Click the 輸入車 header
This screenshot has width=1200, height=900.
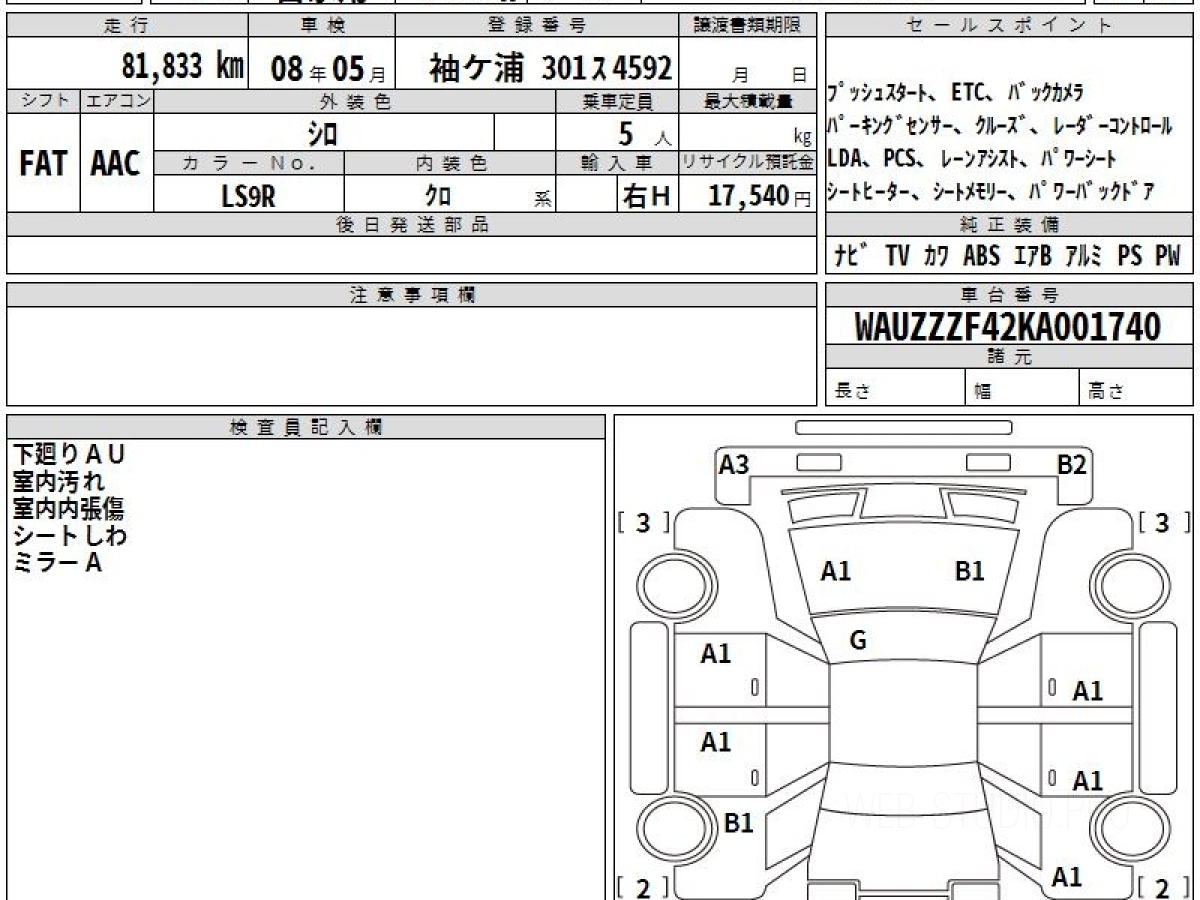point(617,163)
